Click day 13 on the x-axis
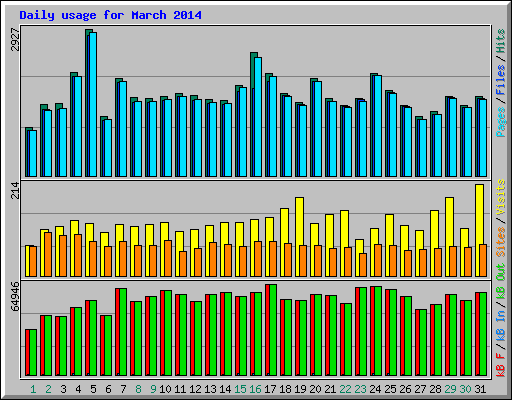Viewport: 512px width, 400px height. click(210, 389)
